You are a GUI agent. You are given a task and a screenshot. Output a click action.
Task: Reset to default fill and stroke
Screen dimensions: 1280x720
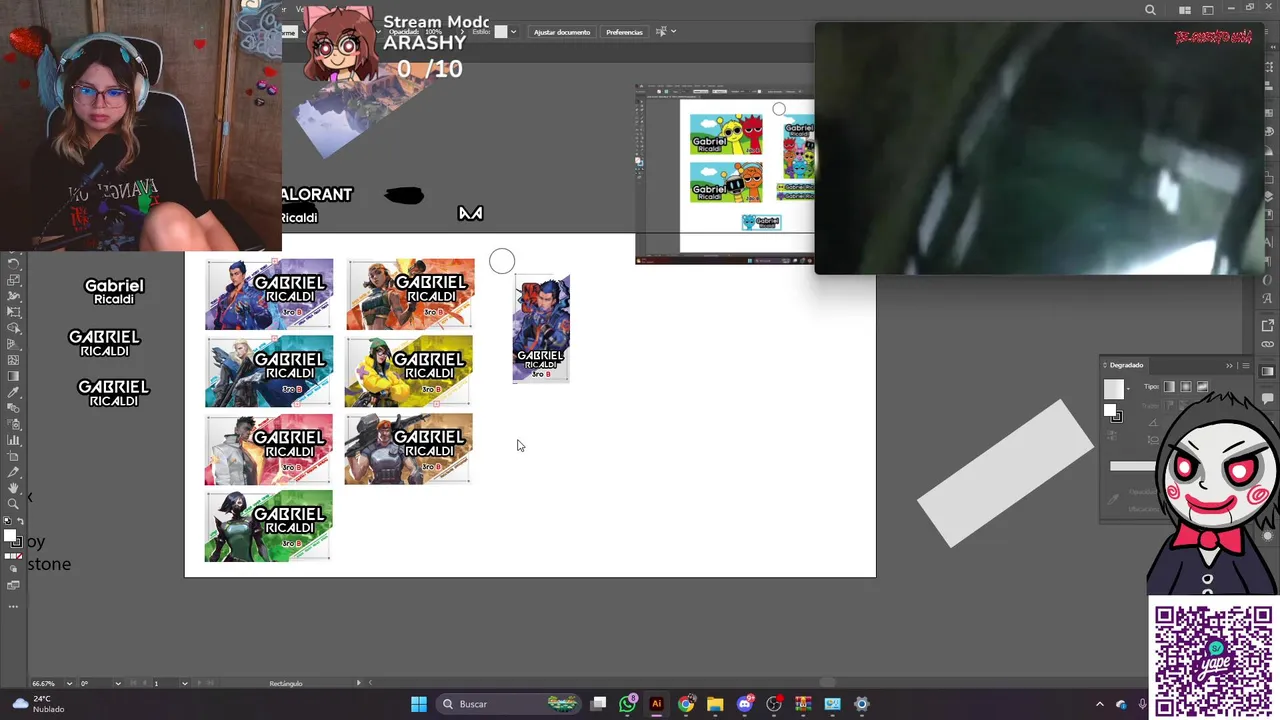[x=7, y=520]
